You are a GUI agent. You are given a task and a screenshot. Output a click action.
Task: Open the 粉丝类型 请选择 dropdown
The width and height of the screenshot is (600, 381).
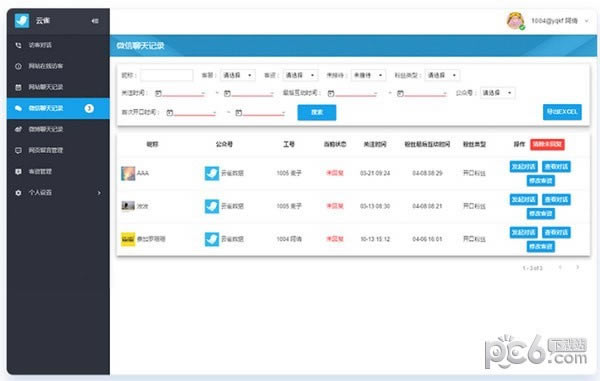(442, 75)
